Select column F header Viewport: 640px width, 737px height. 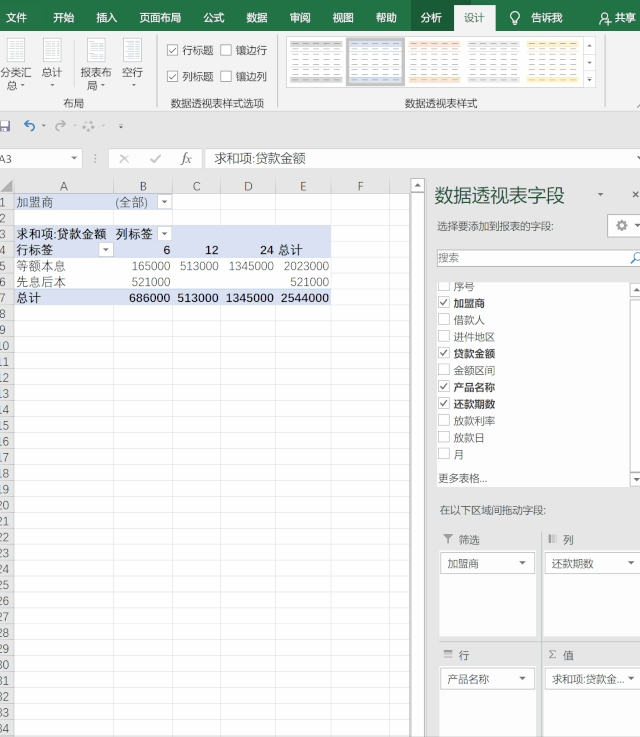[x=360, y=186]
